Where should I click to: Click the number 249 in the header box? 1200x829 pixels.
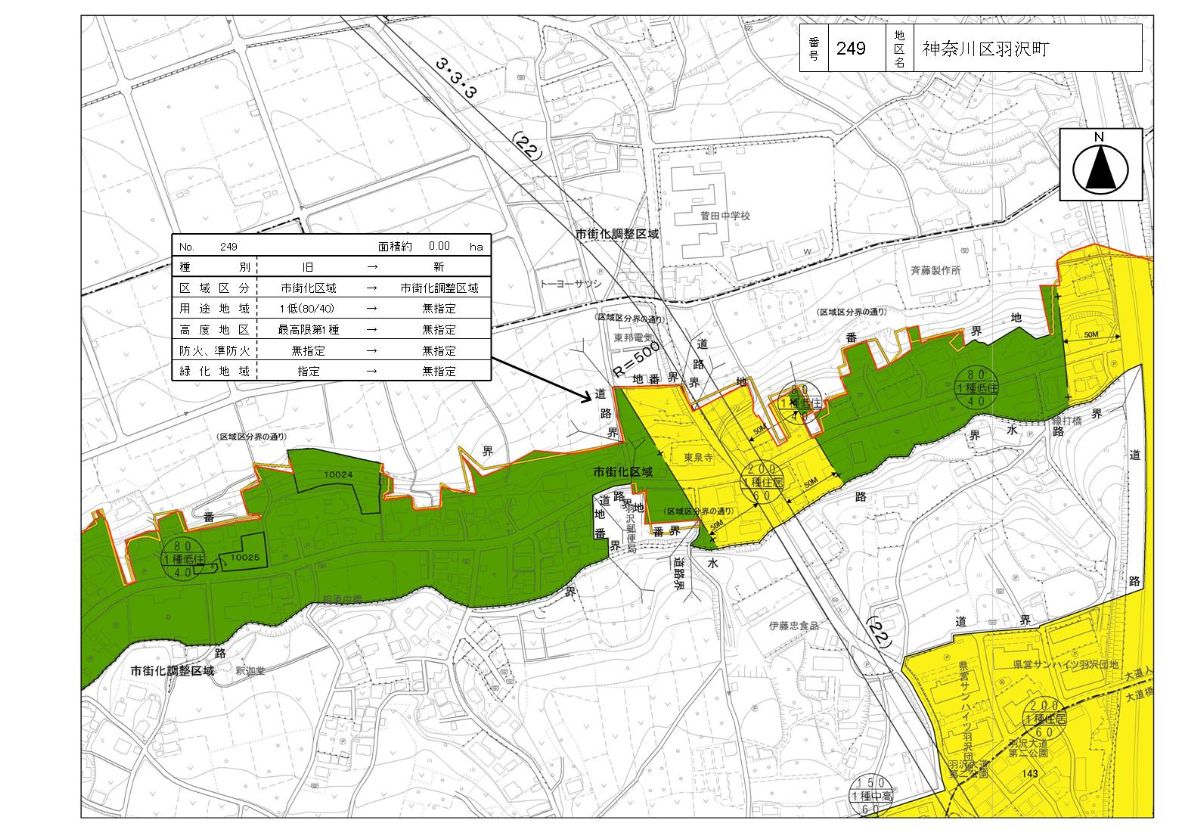[x=851, y=48]
